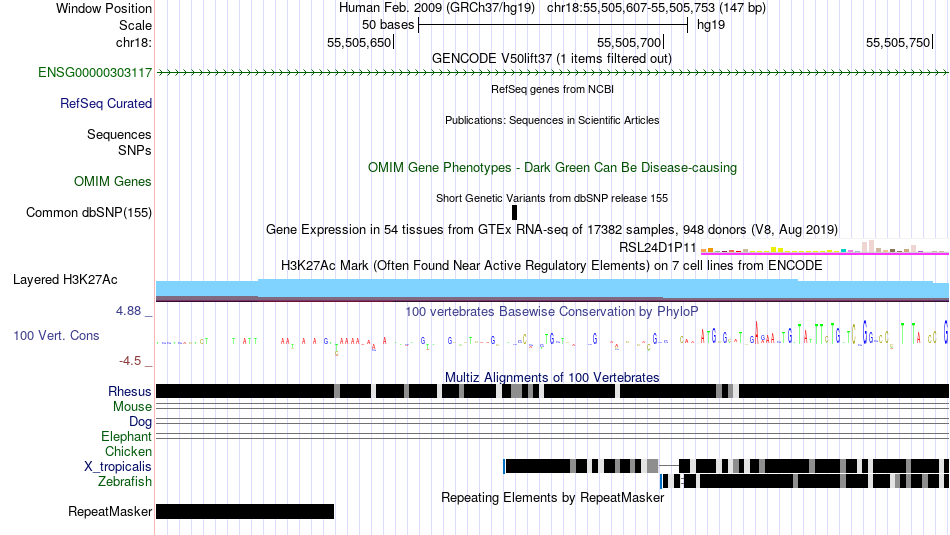Click the Multiz Alignments of 100 Vertebrates title
This screenshot has width=950, height=535.
click(x=552, y=377)
